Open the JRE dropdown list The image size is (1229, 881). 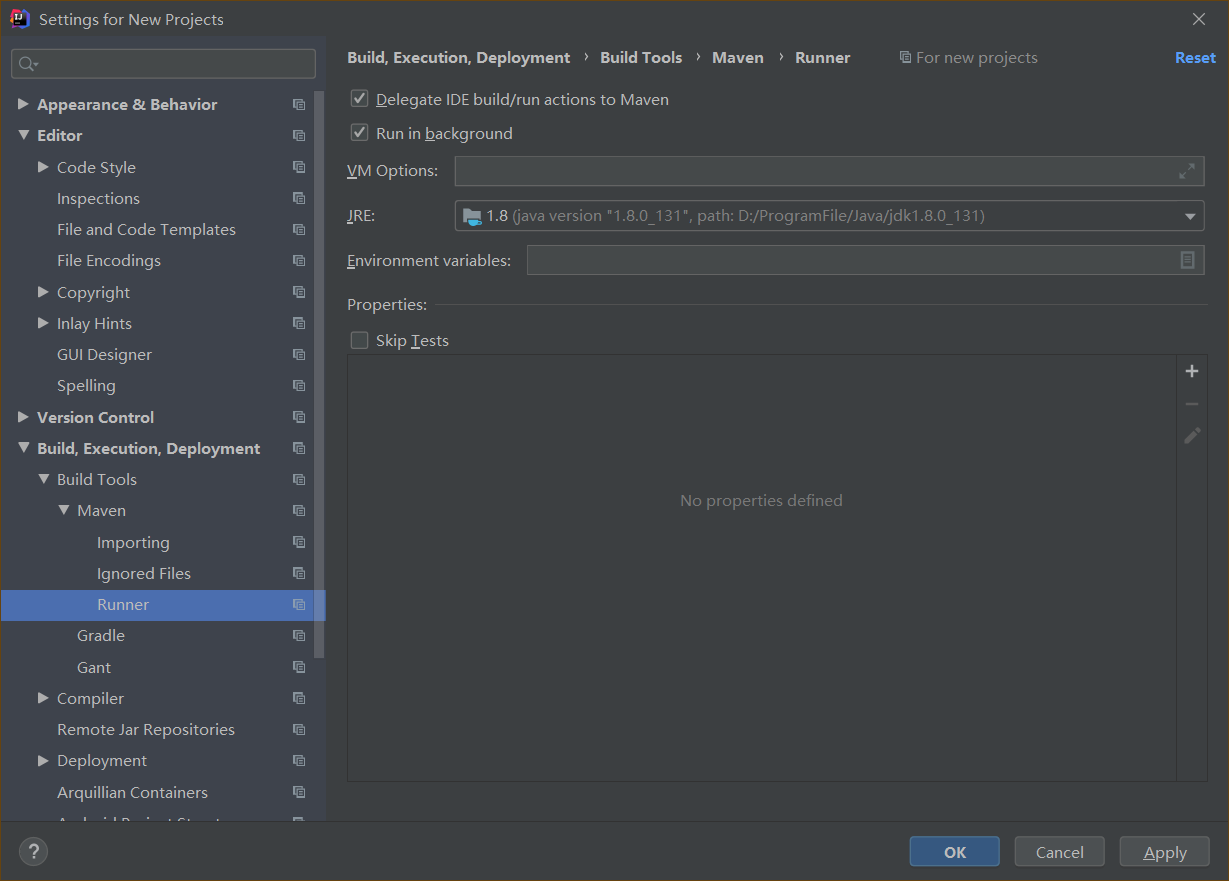[1190, 216]
